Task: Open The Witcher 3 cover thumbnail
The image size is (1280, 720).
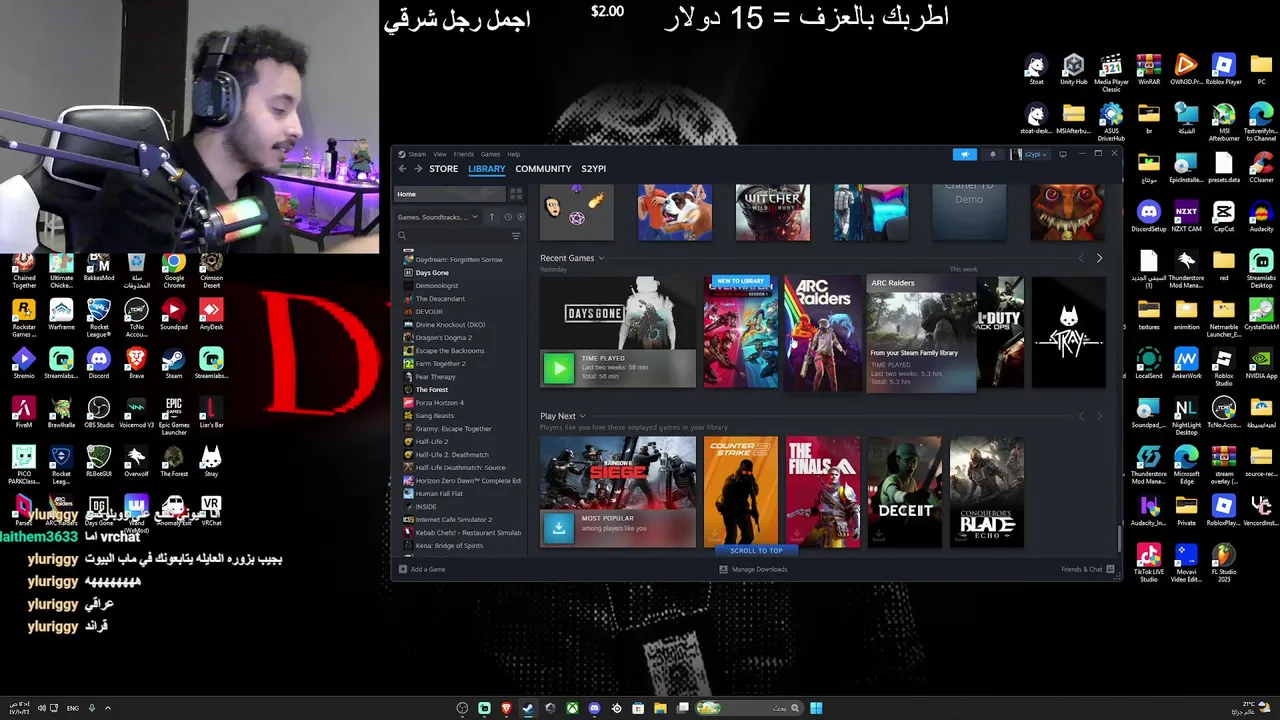Action: point(773,212)
